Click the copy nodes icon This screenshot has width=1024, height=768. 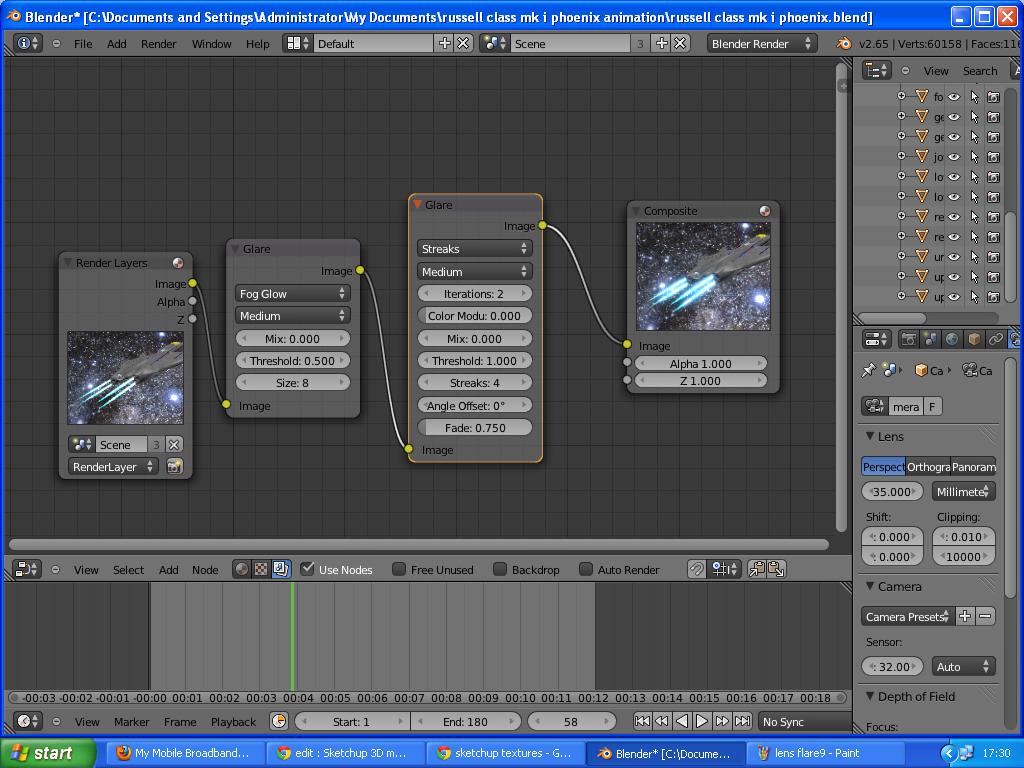click(x=757, y=569)
